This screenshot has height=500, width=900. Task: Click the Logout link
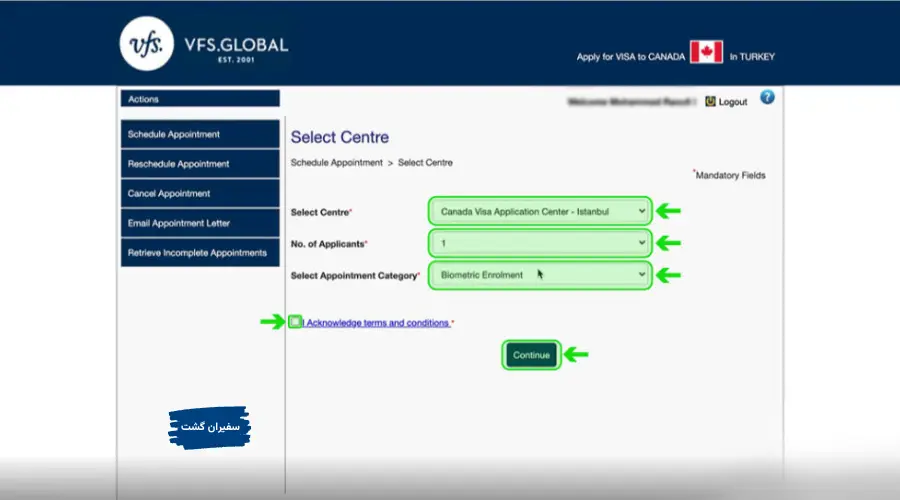pyautogui.click(x=732, y=102)
